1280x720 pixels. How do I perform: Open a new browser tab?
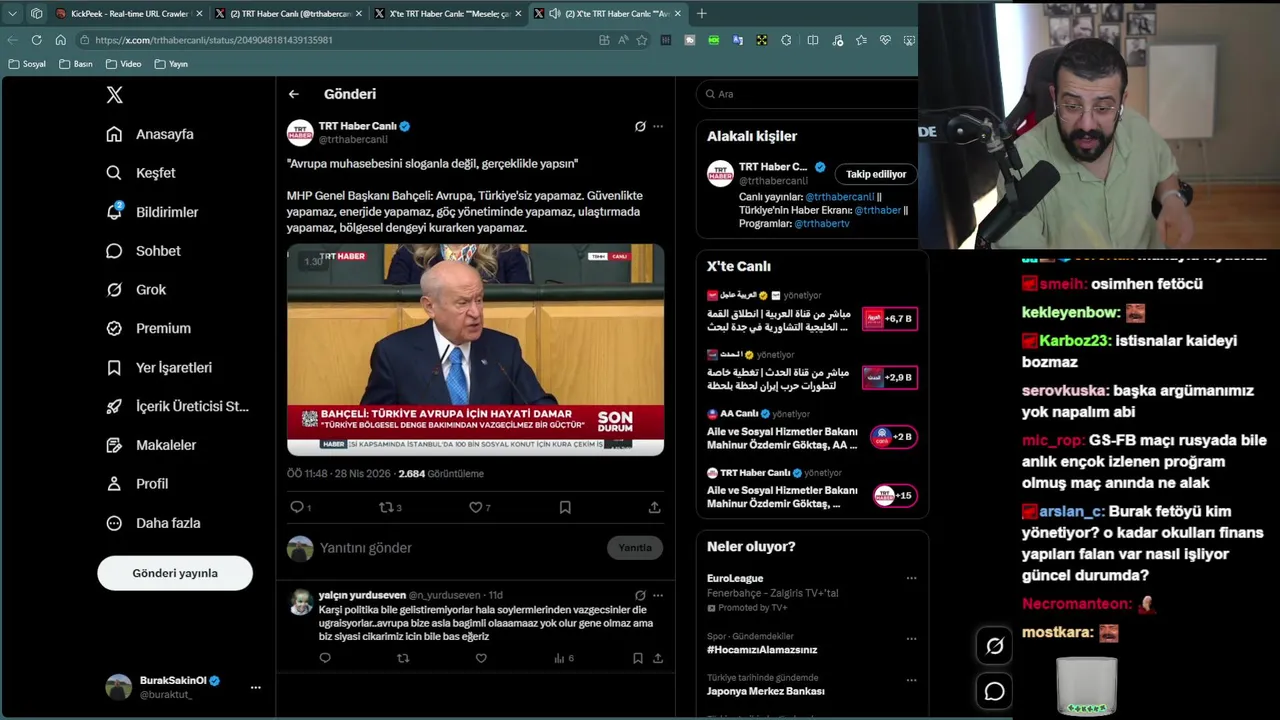[701, 14]
